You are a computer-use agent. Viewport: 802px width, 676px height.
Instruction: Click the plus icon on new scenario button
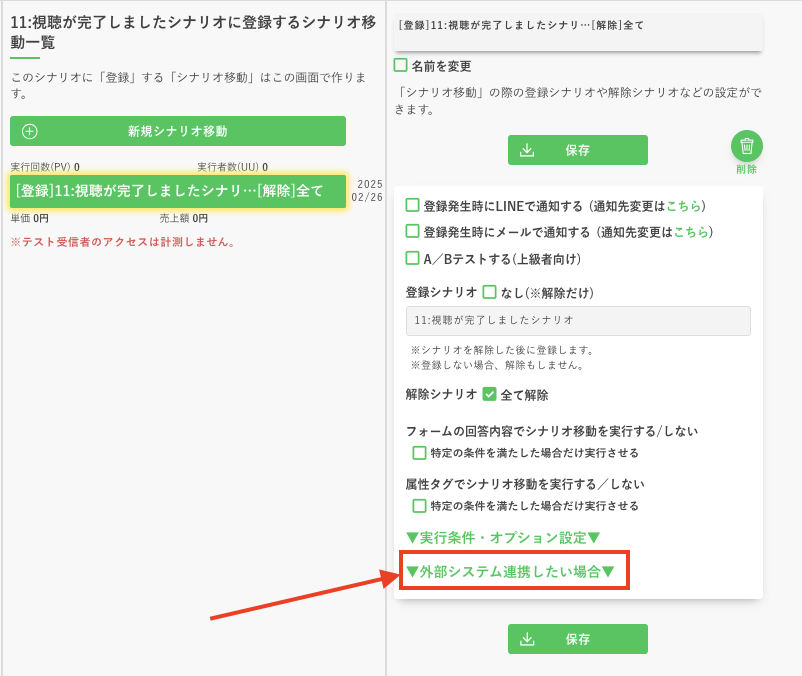(x=30, y=131)
